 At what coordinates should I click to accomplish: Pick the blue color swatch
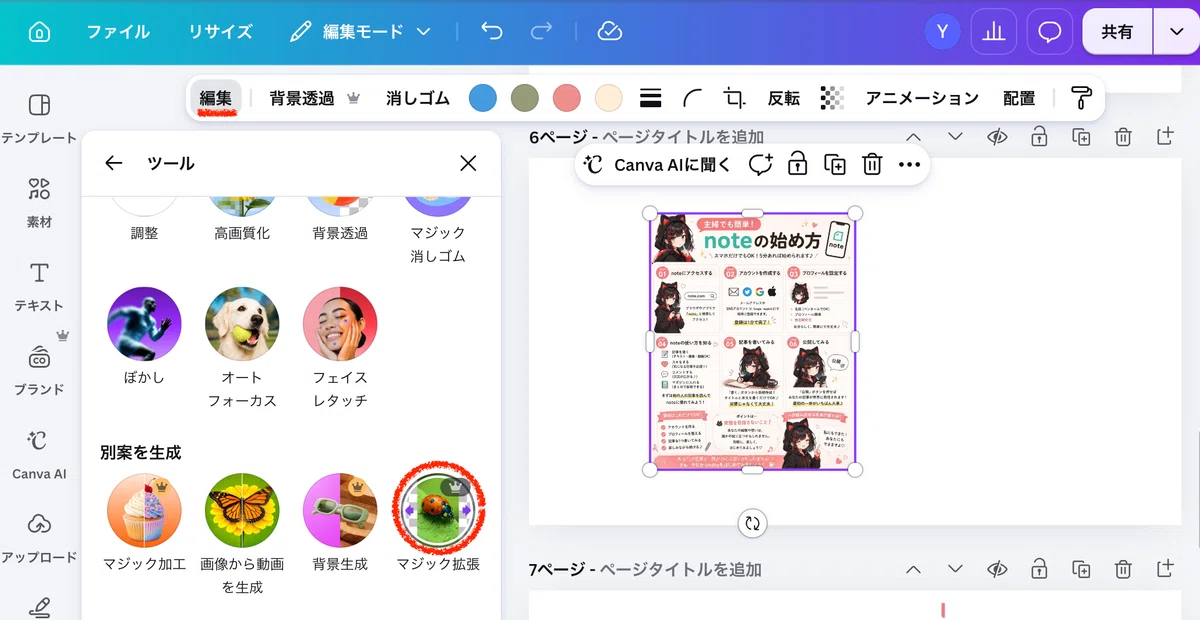(483, 98)
